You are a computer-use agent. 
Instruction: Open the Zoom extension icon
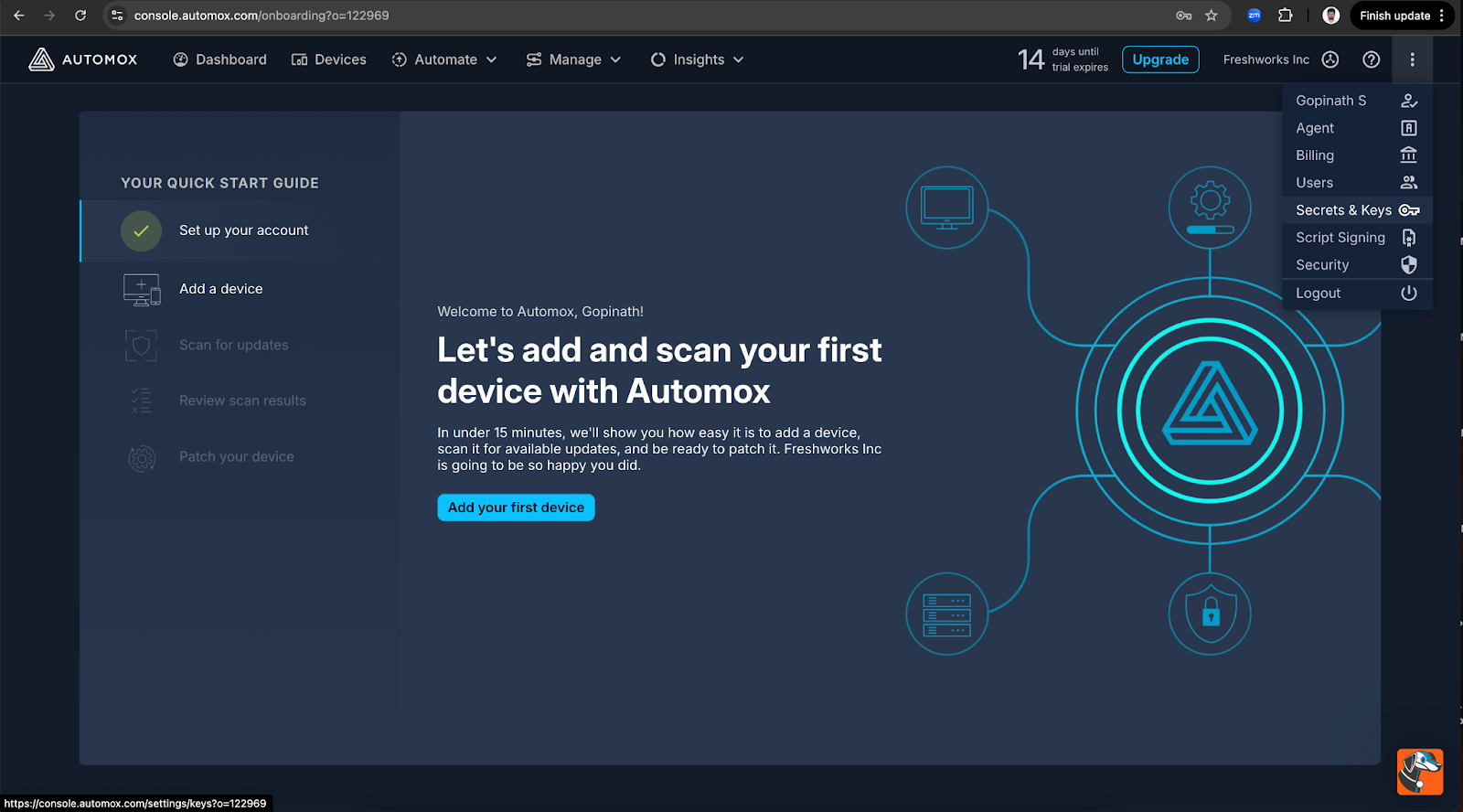[1254, 16]
